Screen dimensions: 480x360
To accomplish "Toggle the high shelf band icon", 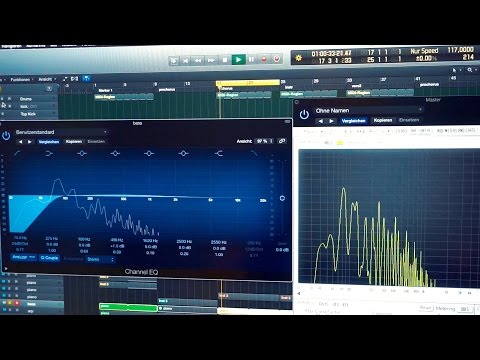I will pyautogui.click(x=219, y=153).
